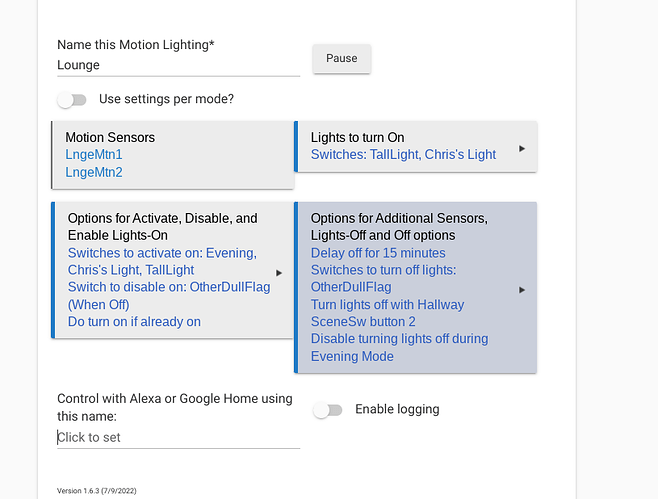Expand Options for Activate, Disable, Enable Lights-On

[172, 270]
